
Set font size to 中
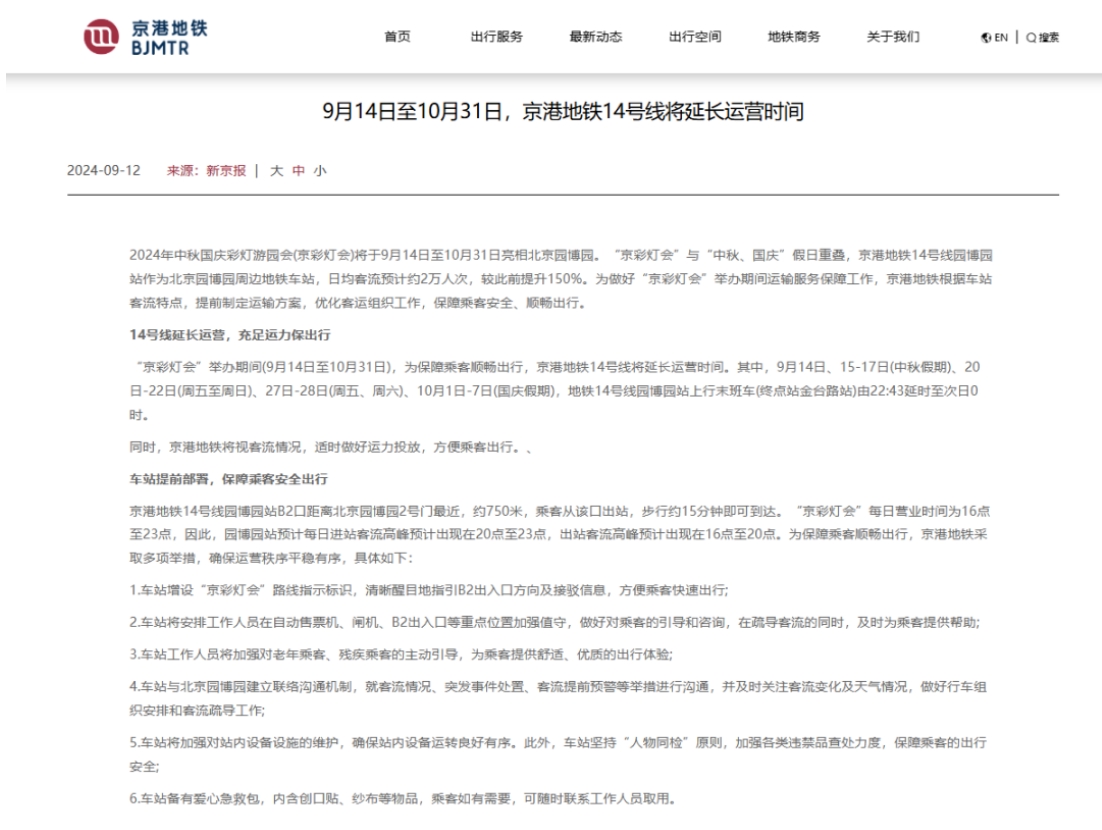pos(299,170)
